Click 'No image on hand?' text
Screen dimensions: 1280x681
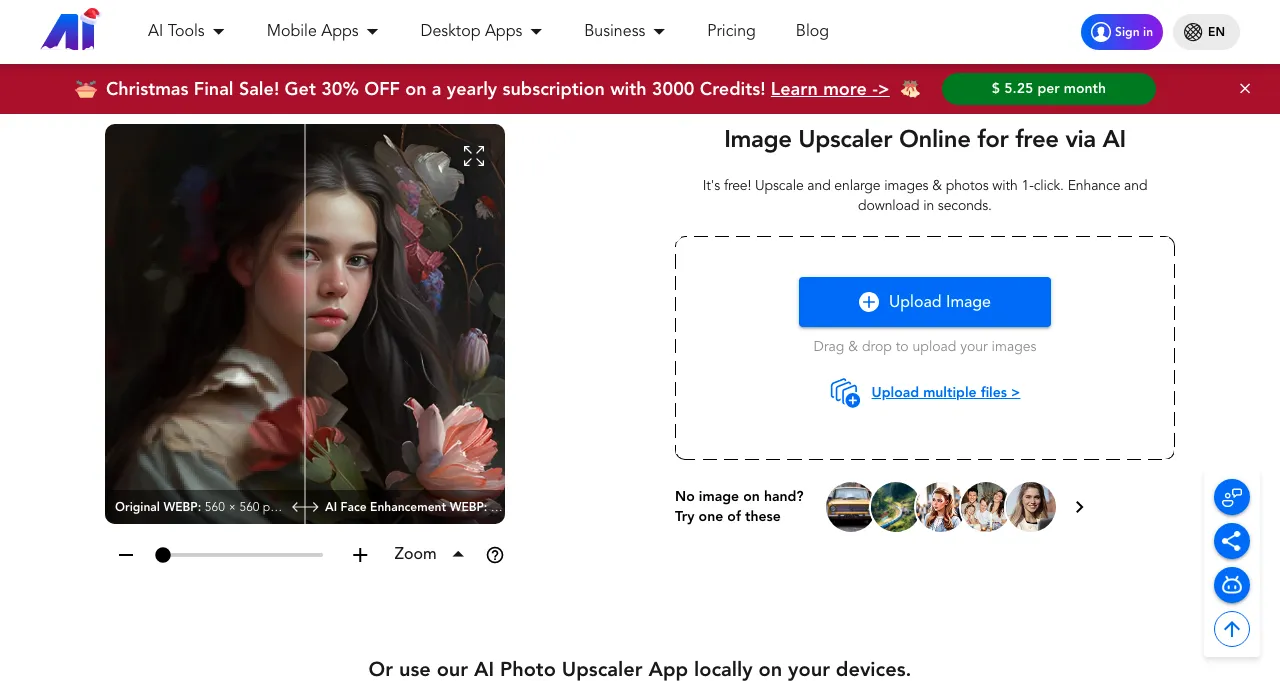click(739, 497)
